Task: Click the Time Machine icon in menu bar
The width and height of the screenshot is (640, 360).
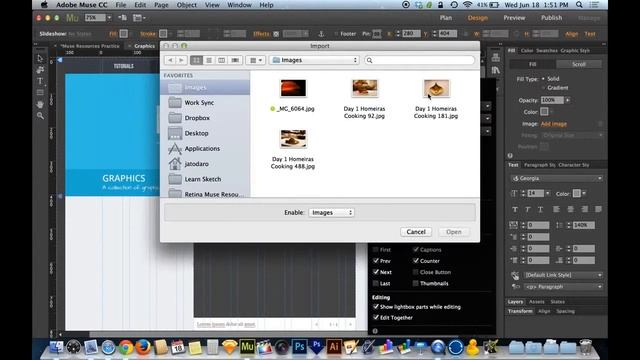Action: tap(454, 5)
